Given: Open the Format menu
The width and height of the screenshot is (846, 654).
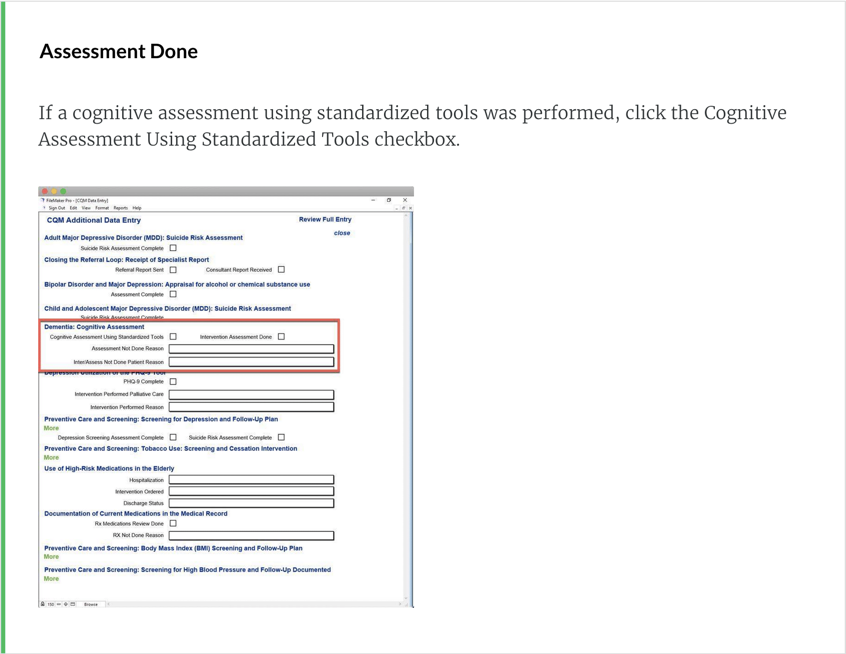Looking at the screenshot, I should [102, 208].
